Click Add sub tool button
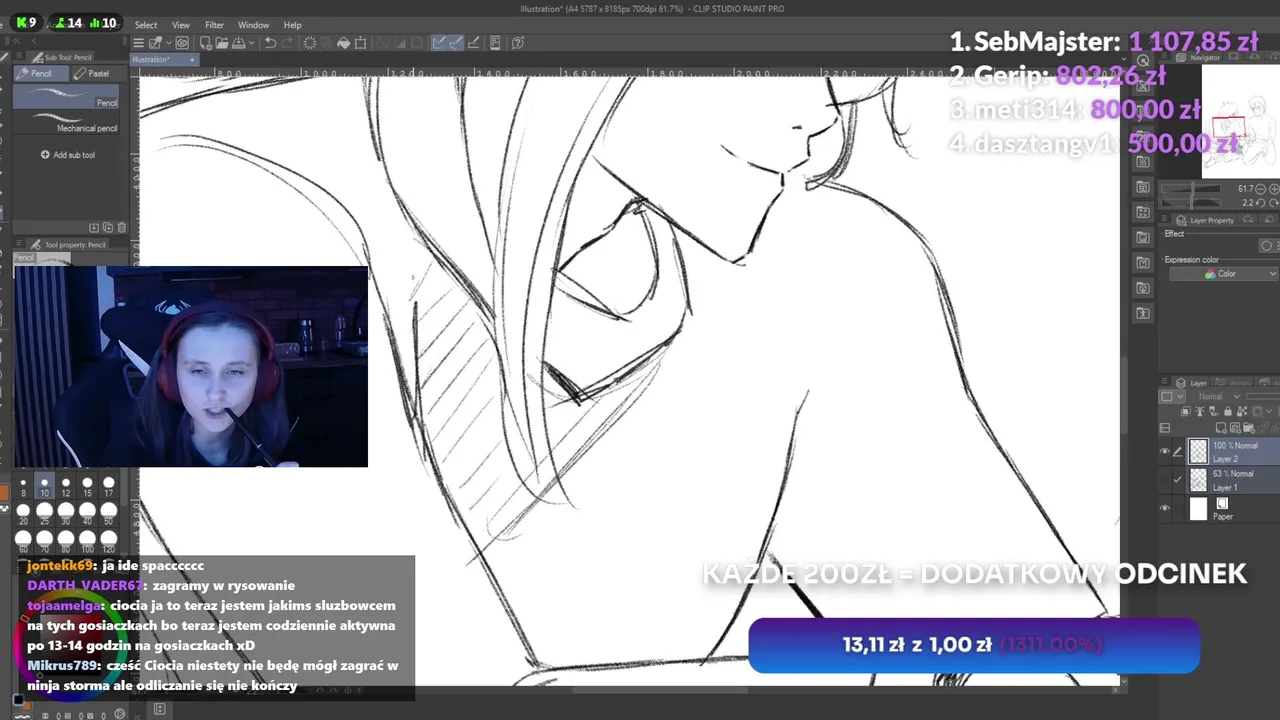Image resolution: width=1280 pixels, height=720 pixels. pyautogui.click(x=68, y=155)
